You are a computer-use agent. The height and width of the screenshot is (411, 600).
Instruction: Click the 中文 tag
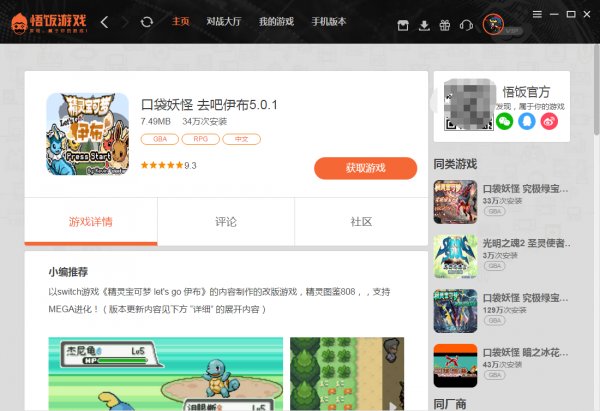pos(241,139)
